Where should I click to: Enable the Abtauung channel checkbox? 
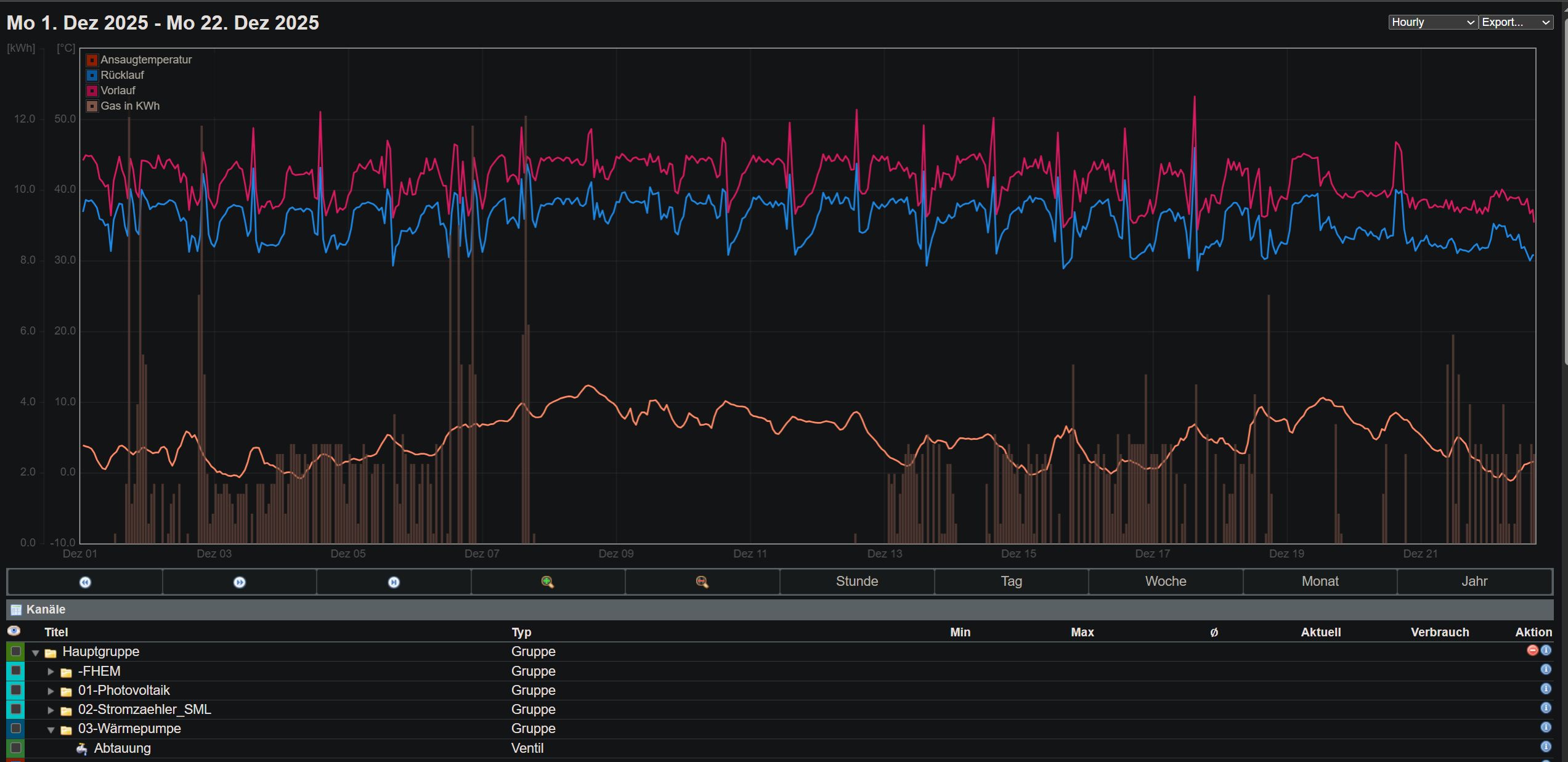click(x=16, y=748)
